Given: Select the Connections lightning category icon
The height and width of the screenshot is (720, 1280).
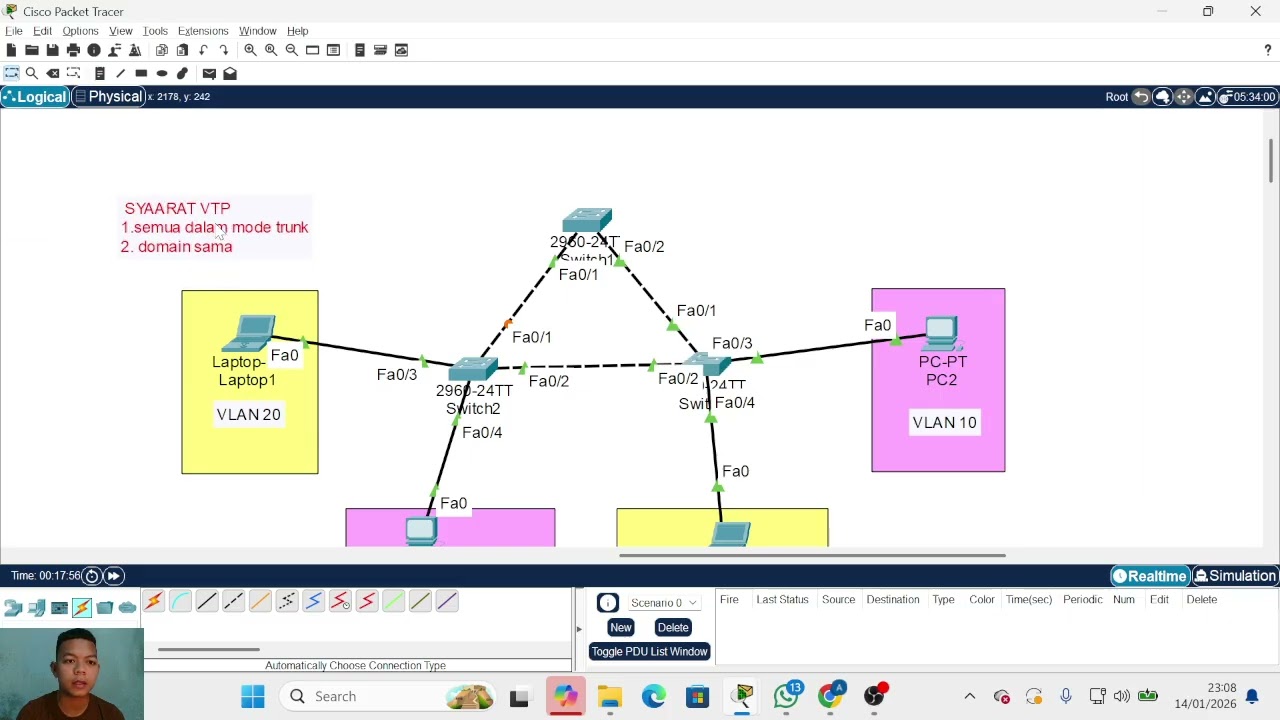Looking at the screenshot, I should coord(82,607).
